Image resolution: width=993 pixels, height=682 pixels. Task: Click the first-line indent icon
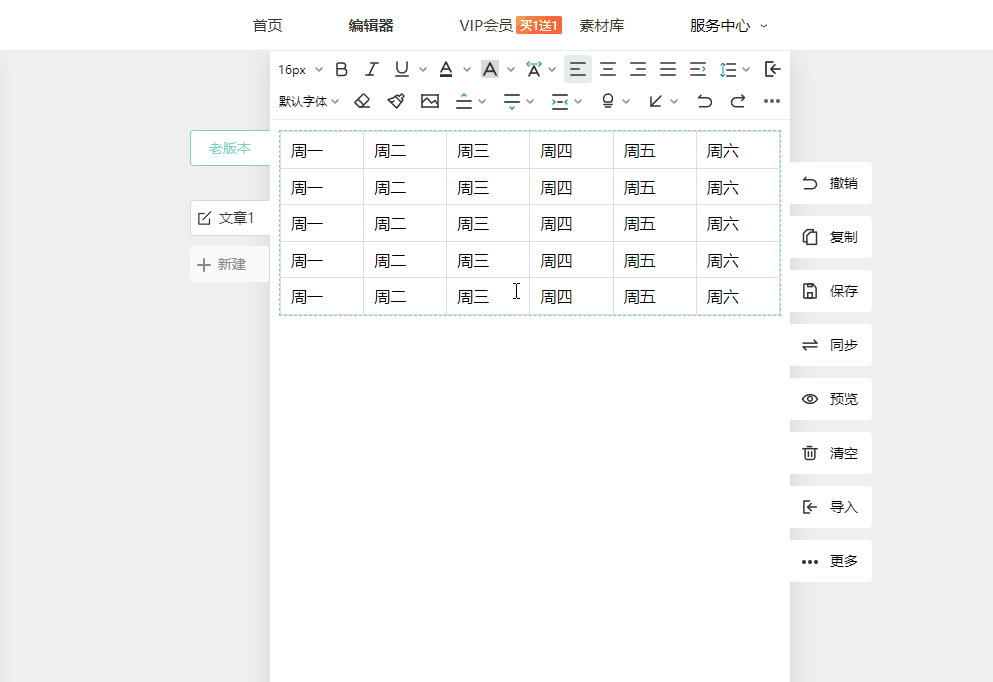(x=698, y=69)
